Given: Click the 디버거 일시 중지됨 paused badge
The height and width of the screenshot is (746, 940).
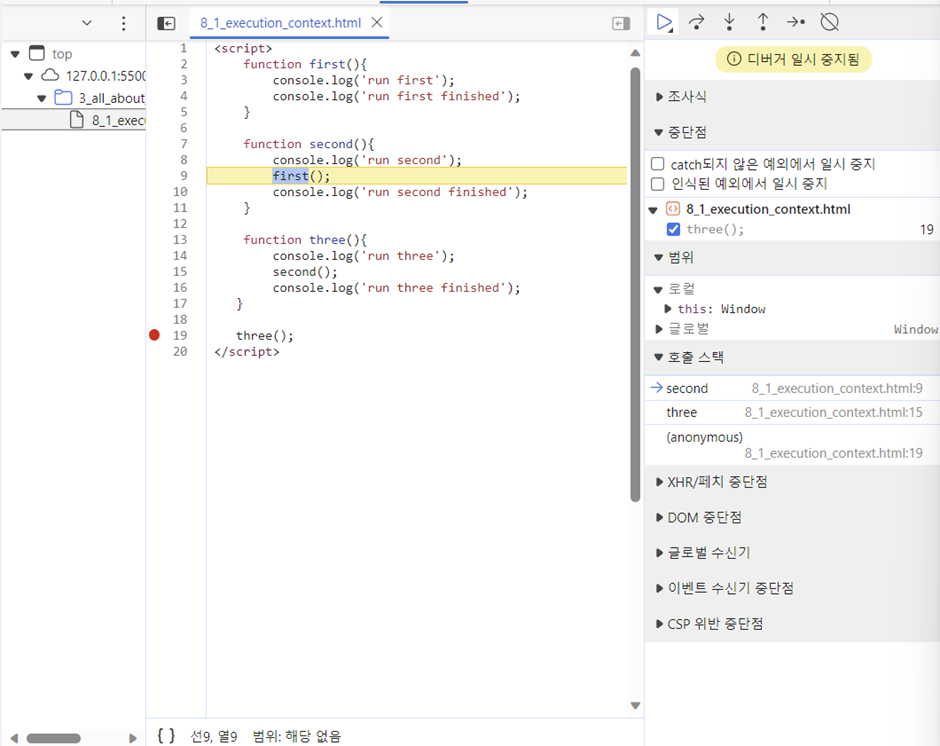Looking at the screenshot, I should pos(793,59).
